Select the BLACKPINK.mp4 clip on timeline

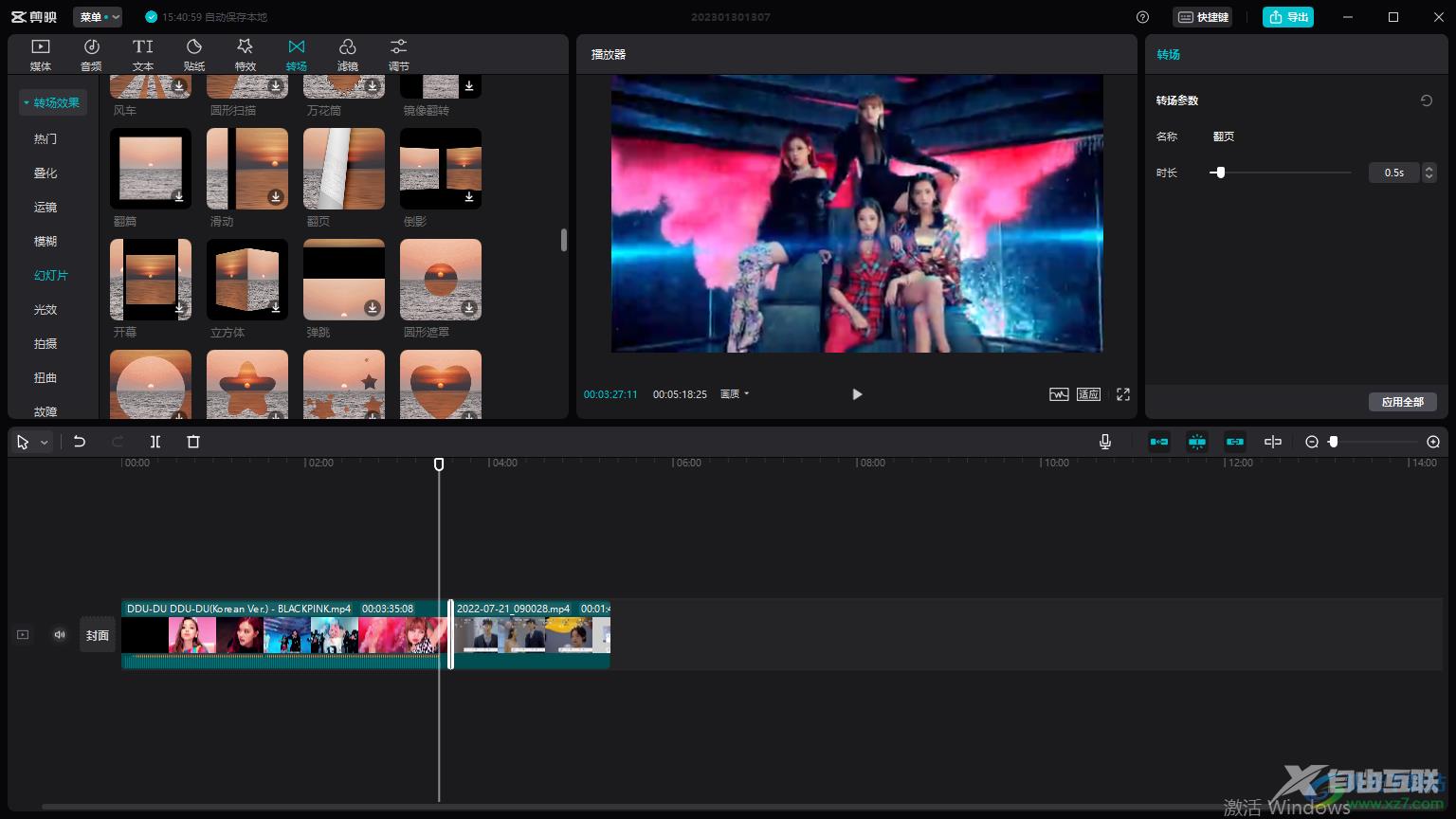pos(284,634)
